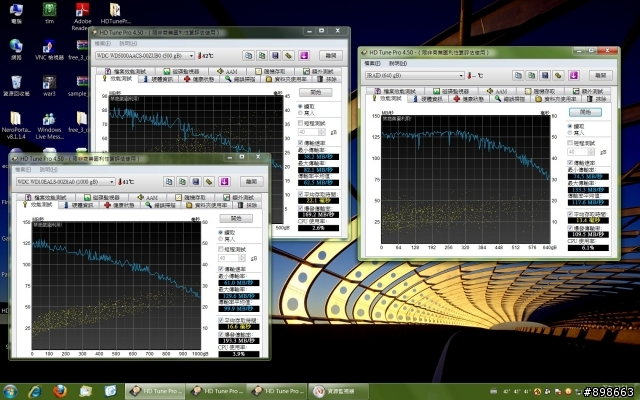Start benchmark in JRAID window
Image resolution: width=640 pixels, height=400 pixels.
coord(585,112)
